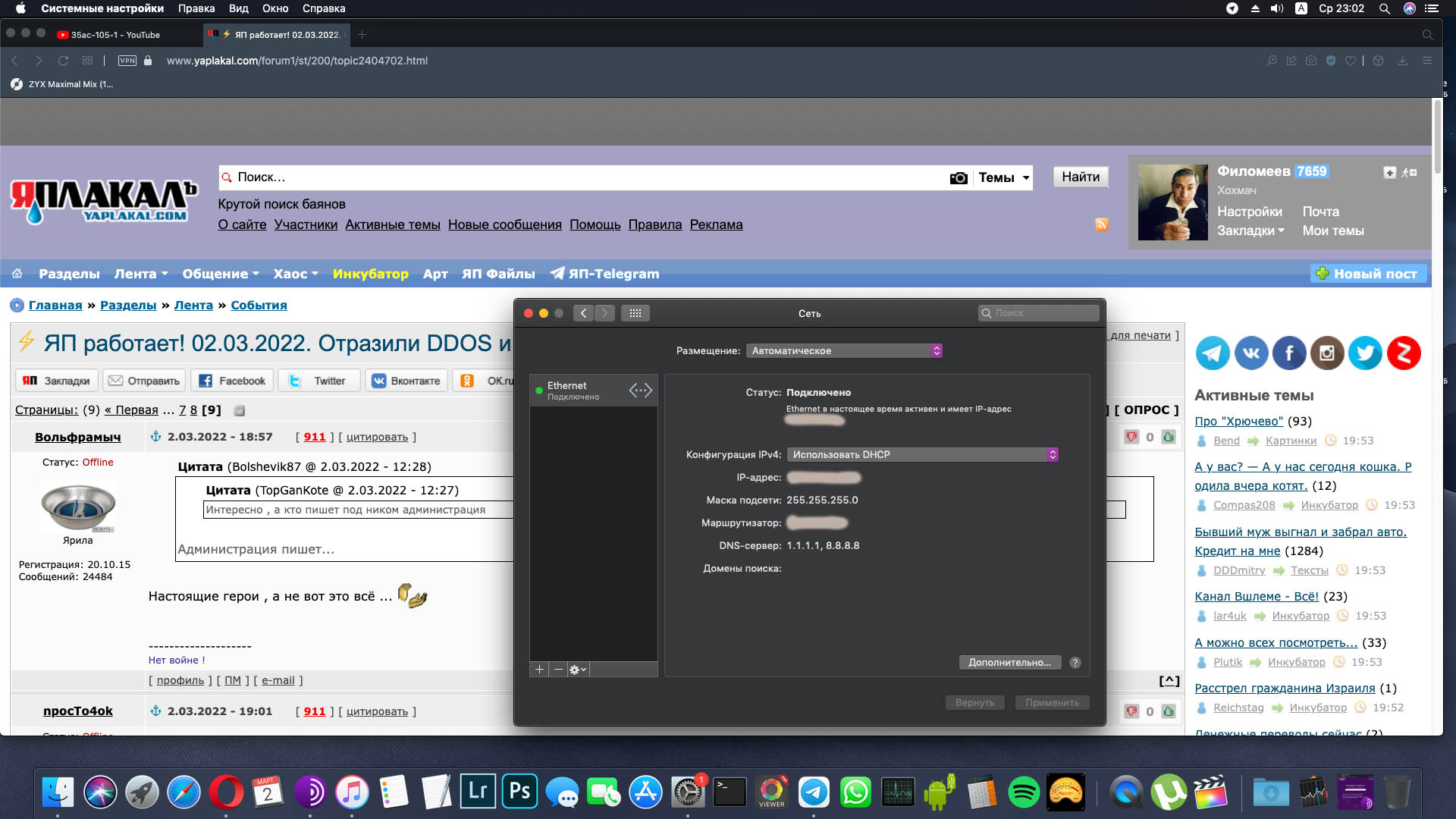Image resolution: width=1456 pixels, height=819 pixels.
Task: Open the Справка menu
Action: (324, 8)
